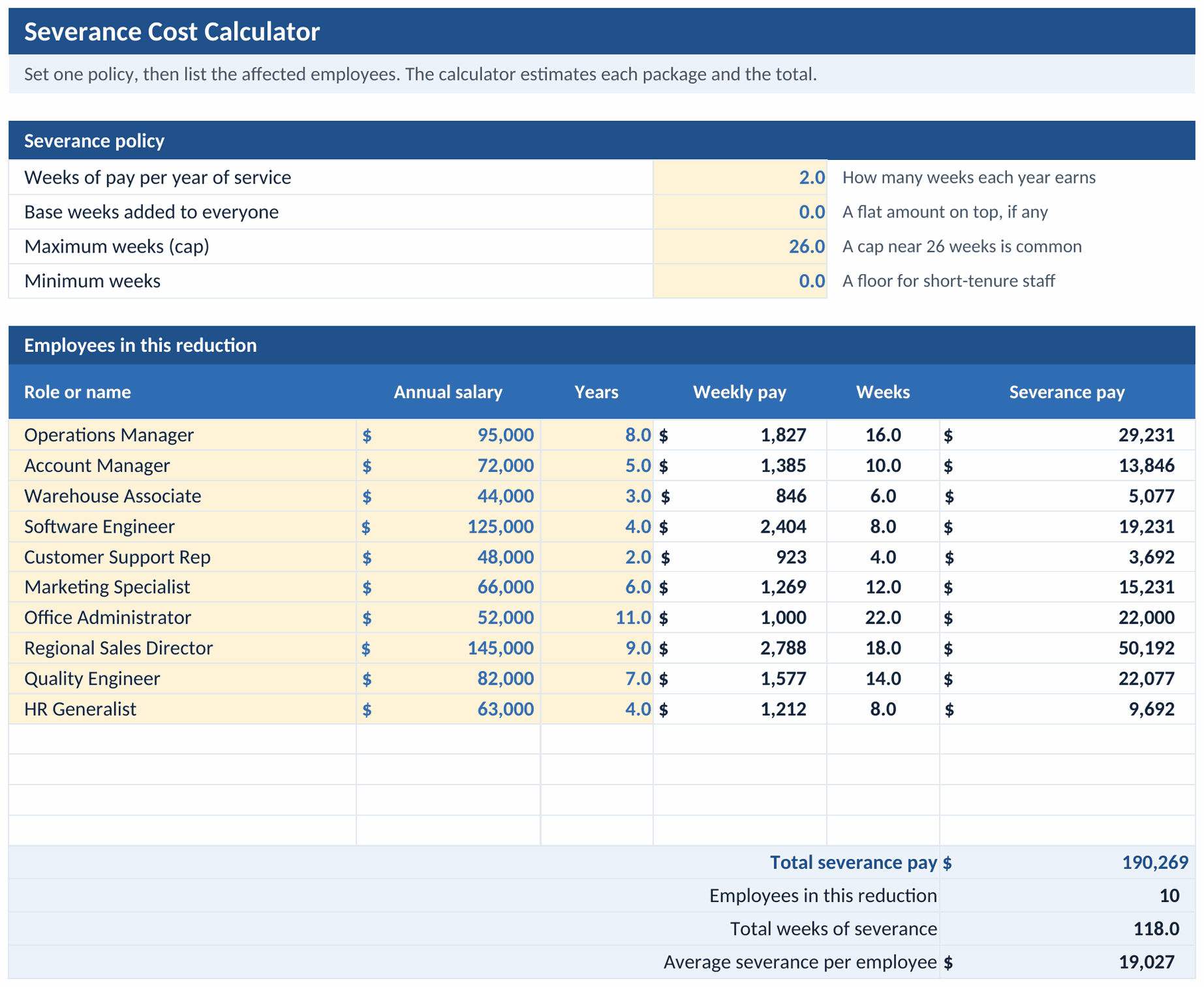Select the employees count value 10
The height and width of the screenshot is (987, 1204).
[x=1068, y=896]
